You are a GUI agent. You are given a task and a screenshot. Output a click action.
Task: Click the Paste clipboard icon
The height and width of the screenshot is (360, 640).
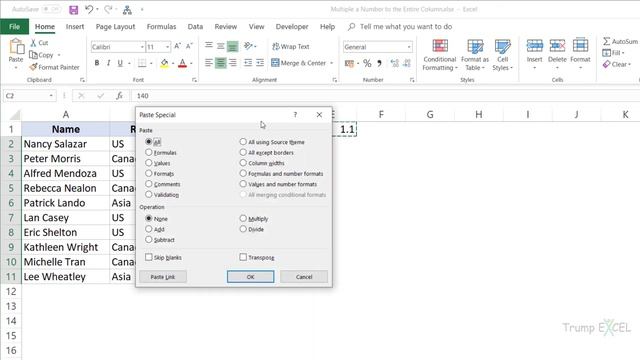click(16, 46)
